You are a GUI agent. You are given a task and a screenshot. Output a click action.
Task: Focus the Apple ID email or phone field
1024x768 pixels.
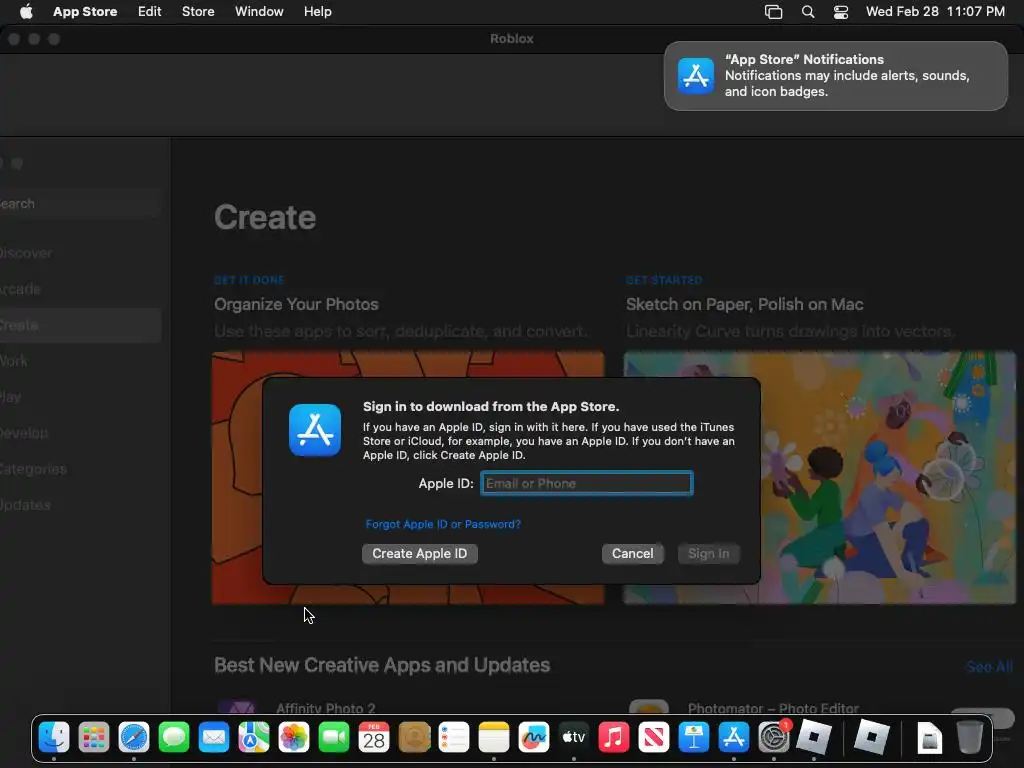pos(586,483)
